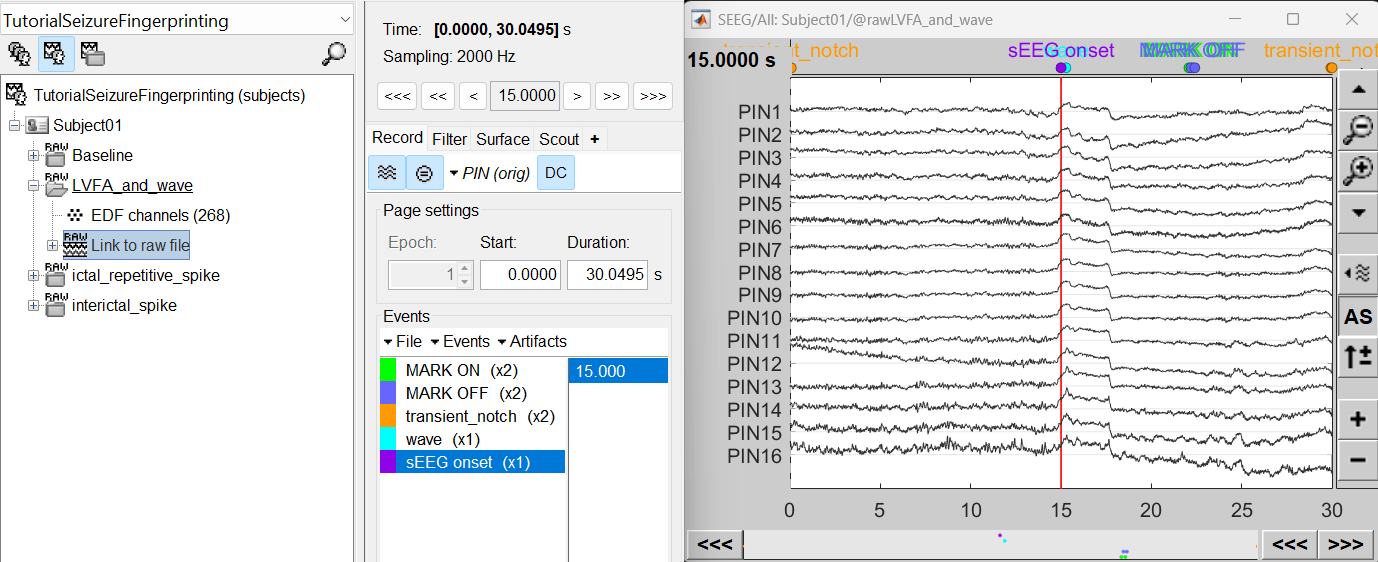
Task: Increase signal gain with the plus button
Action: (1357, 420)
